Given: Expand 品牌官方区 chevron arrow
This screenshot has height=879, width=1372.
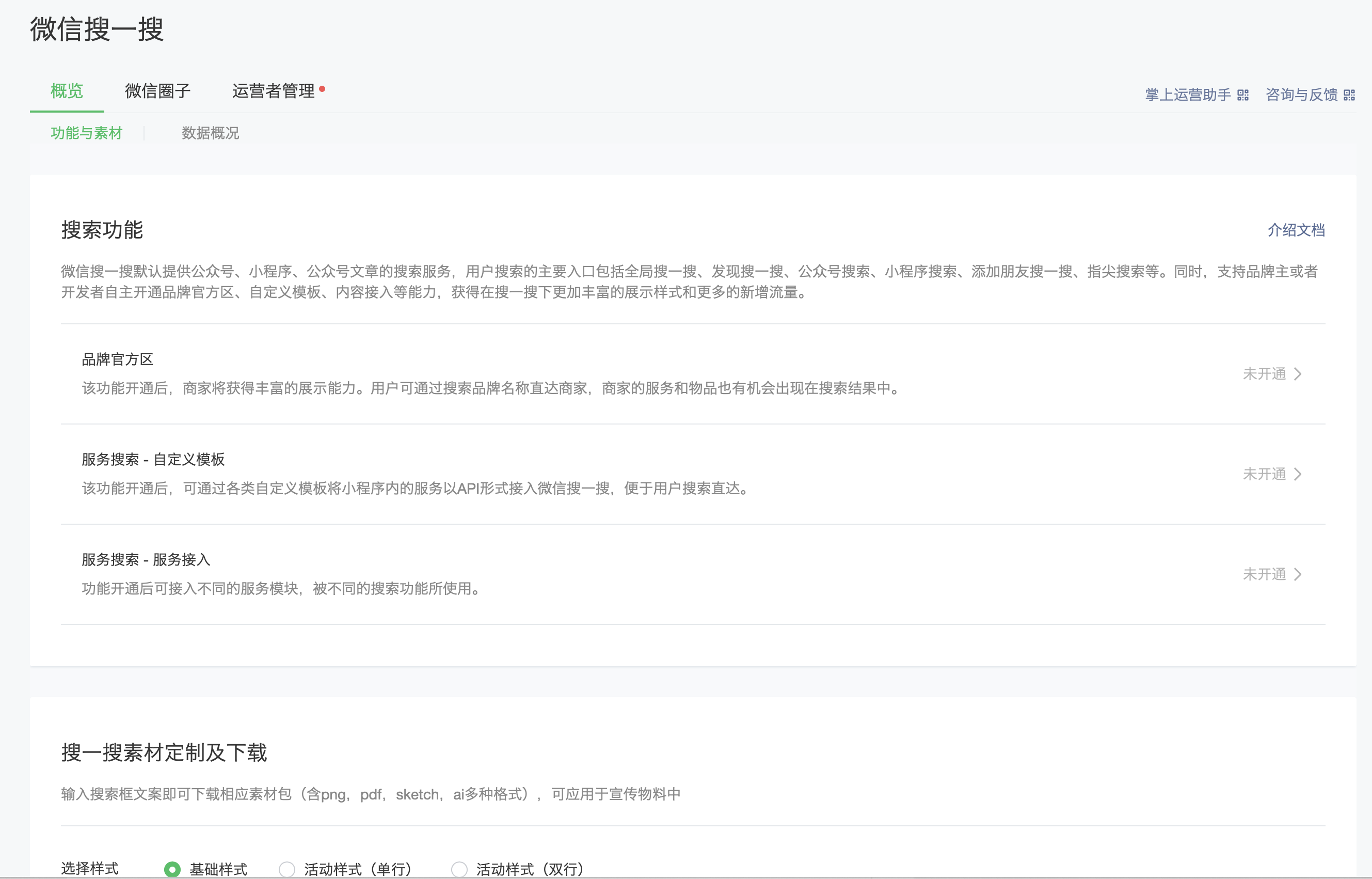Looking at the screenshot, I should tap(1298, 374).
